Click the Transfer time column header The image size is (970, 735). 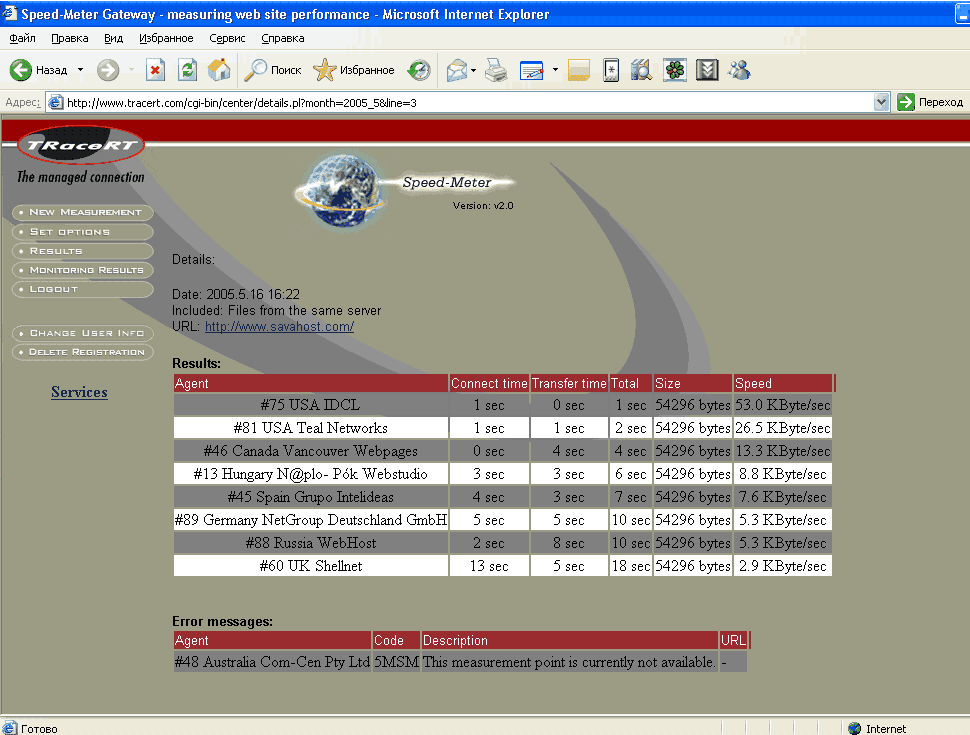569,383
